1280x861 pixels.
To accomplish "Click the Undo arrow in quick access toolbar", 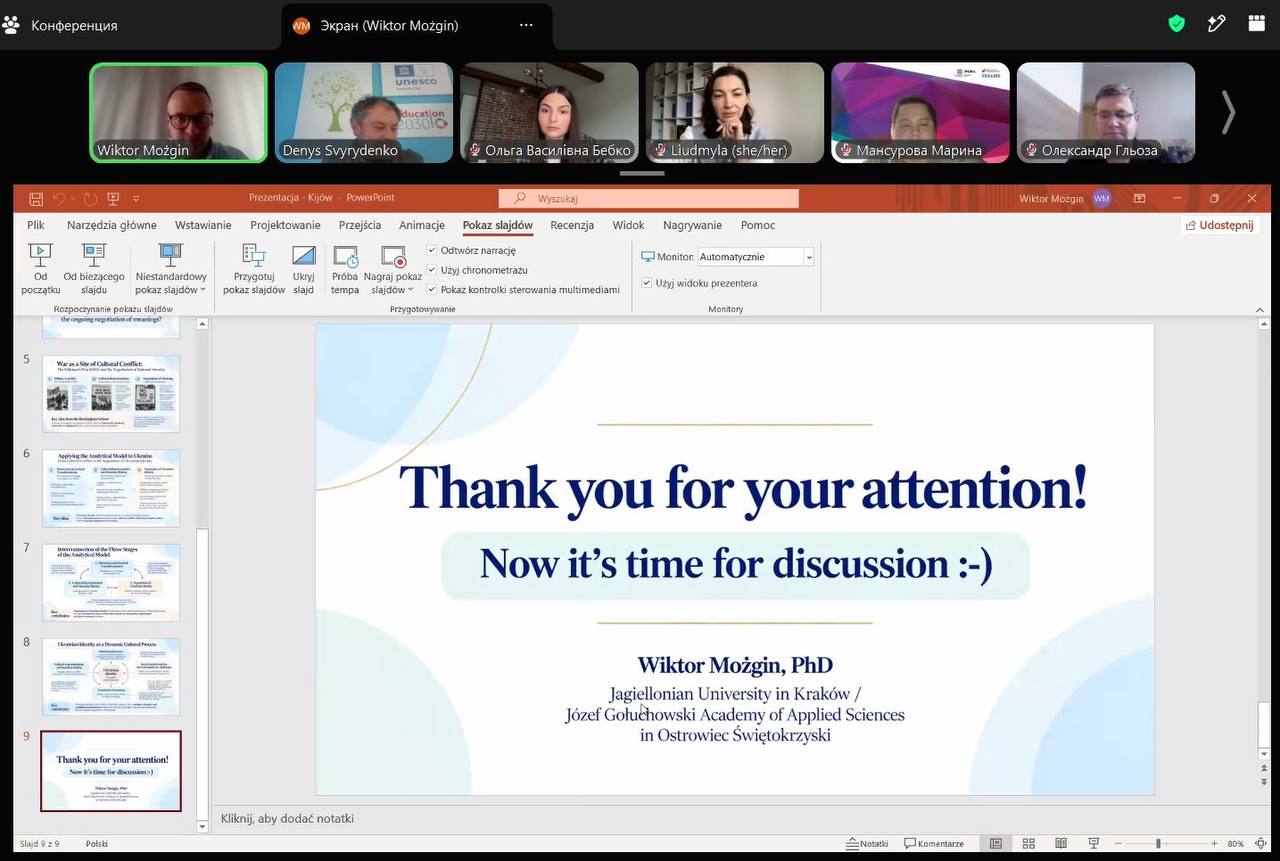I will [59, 199].
